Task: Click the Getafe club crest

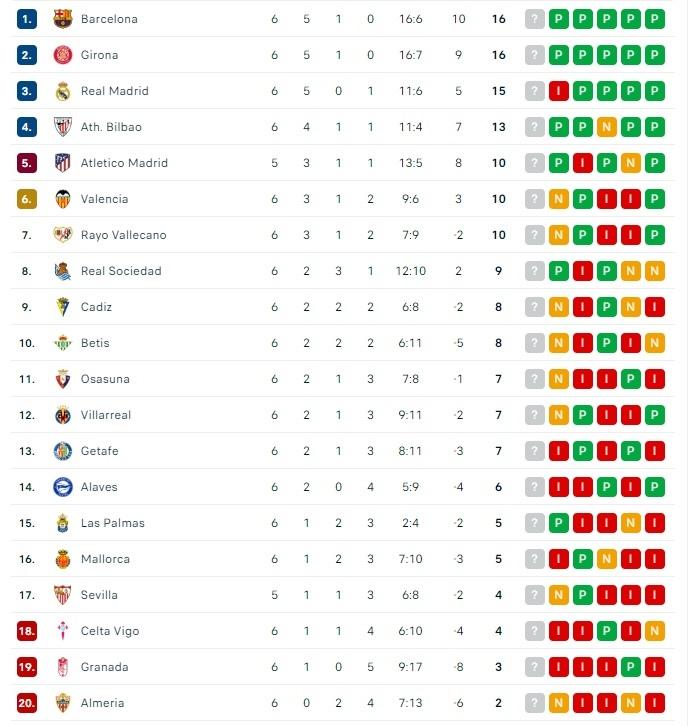Action: click(x=63, y=451)
